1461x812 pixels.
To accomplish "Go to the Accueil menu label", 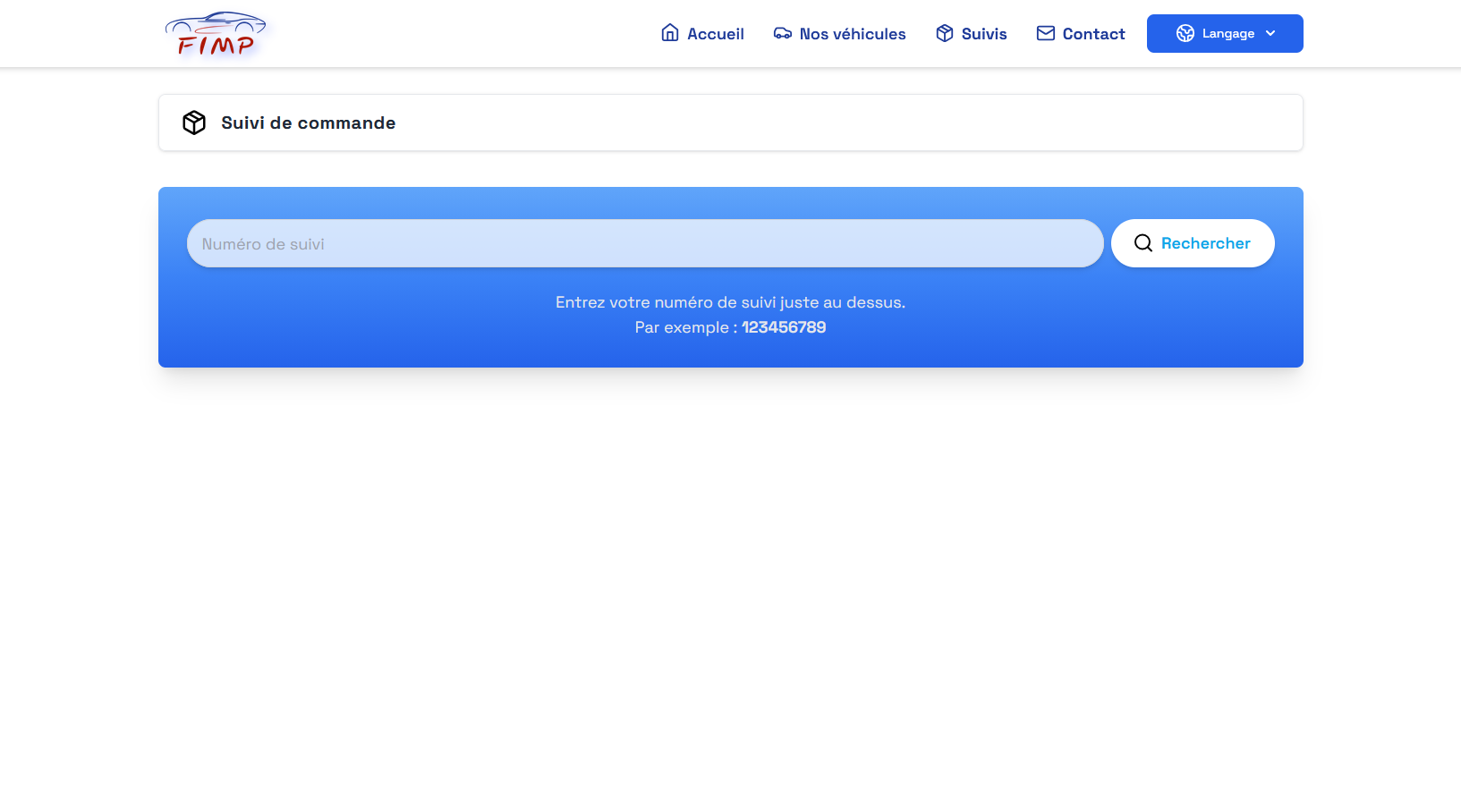I will pos(715,34).
